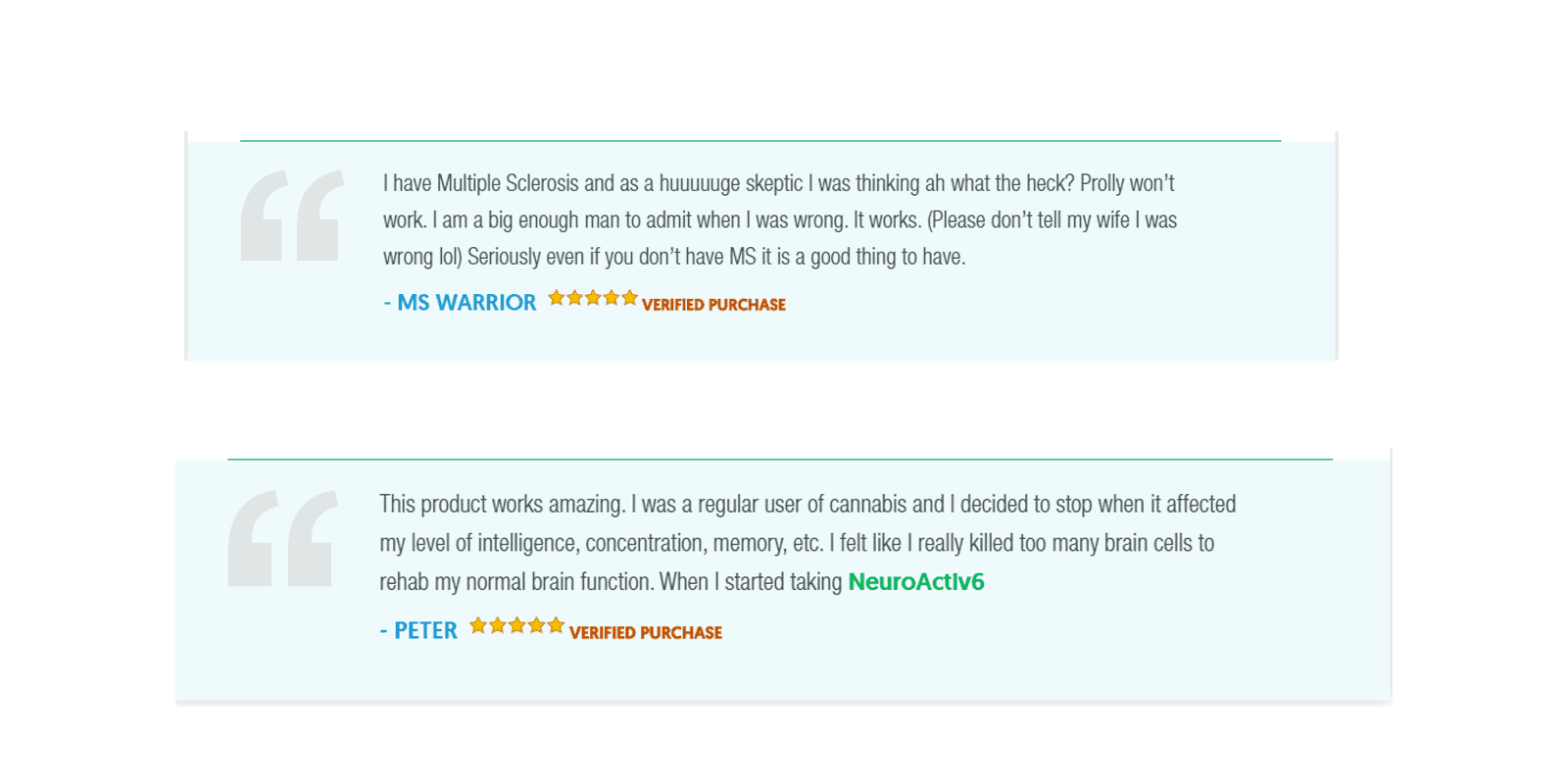Click Verified Purchase label under Peter's review

646,633
